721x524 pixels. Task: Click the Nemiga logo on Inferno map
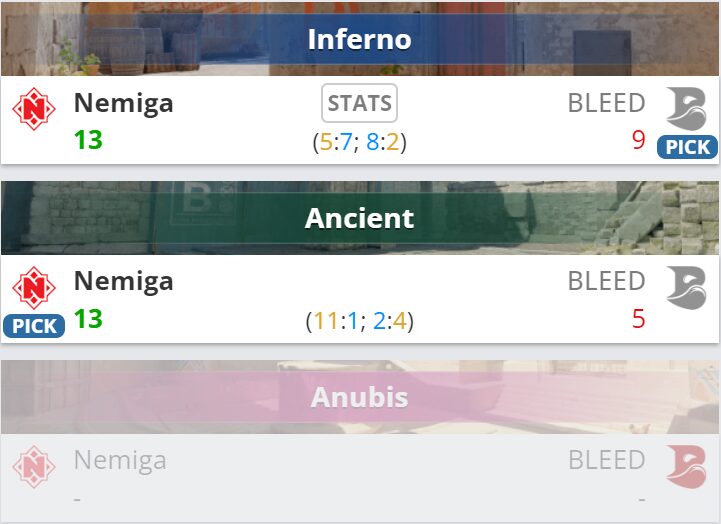pyautogui.click(x=34, y=107)
